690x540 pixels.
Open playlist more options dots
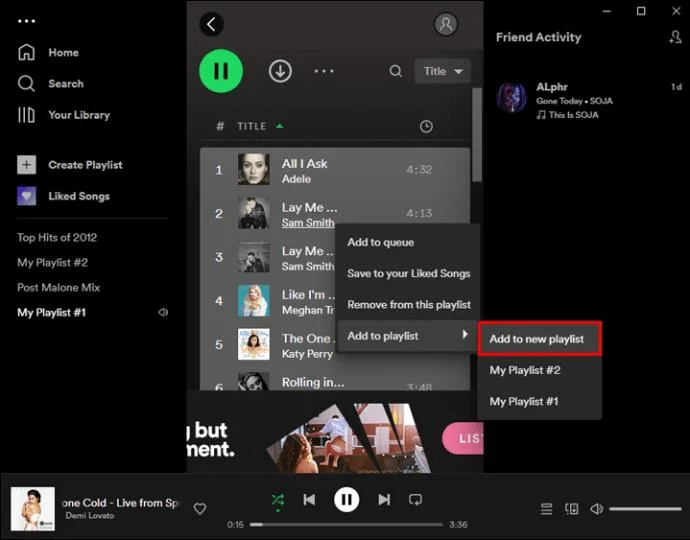click(x=324, y=71)
